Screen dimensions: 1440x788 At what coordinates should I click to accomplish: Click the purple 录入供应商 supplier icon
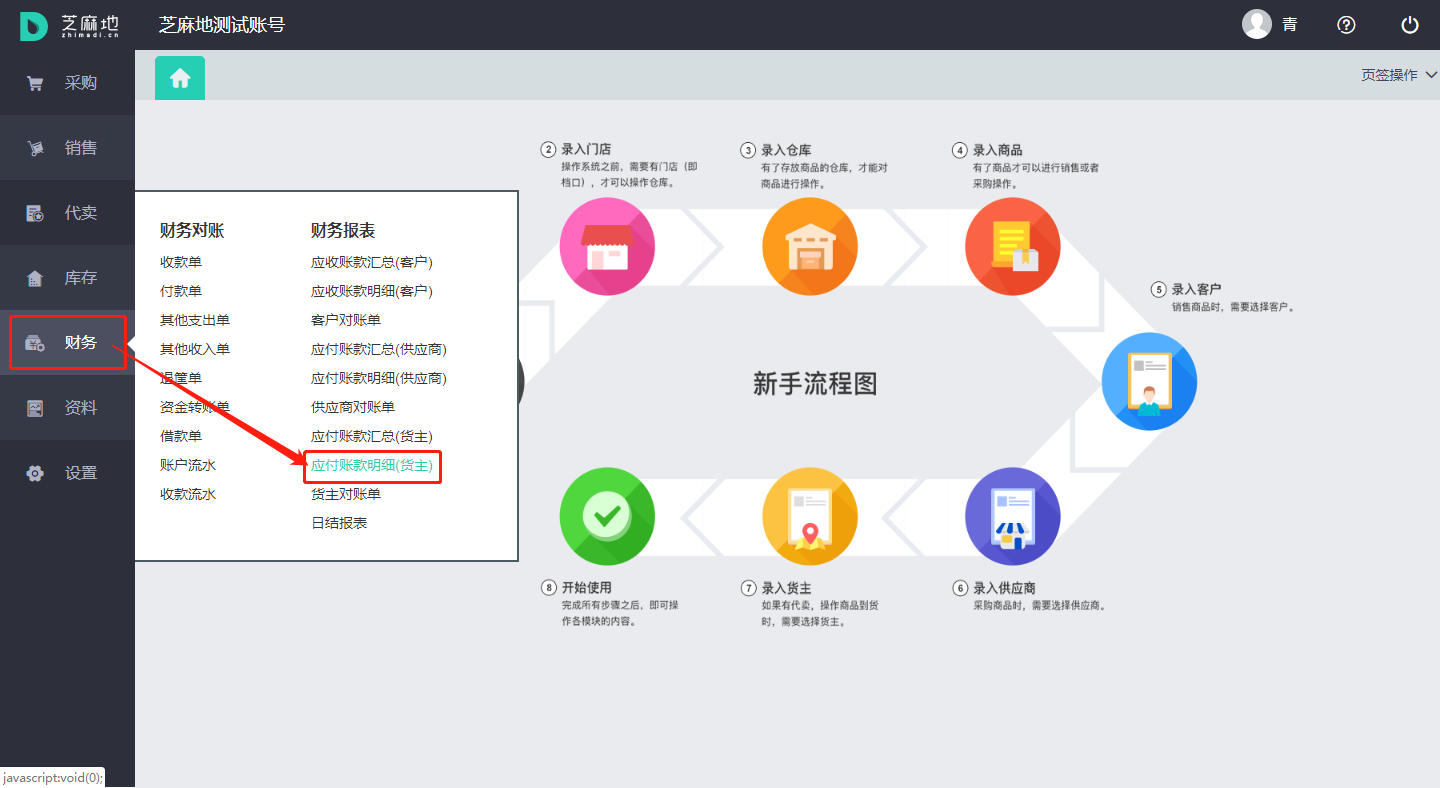[1012, 517]
